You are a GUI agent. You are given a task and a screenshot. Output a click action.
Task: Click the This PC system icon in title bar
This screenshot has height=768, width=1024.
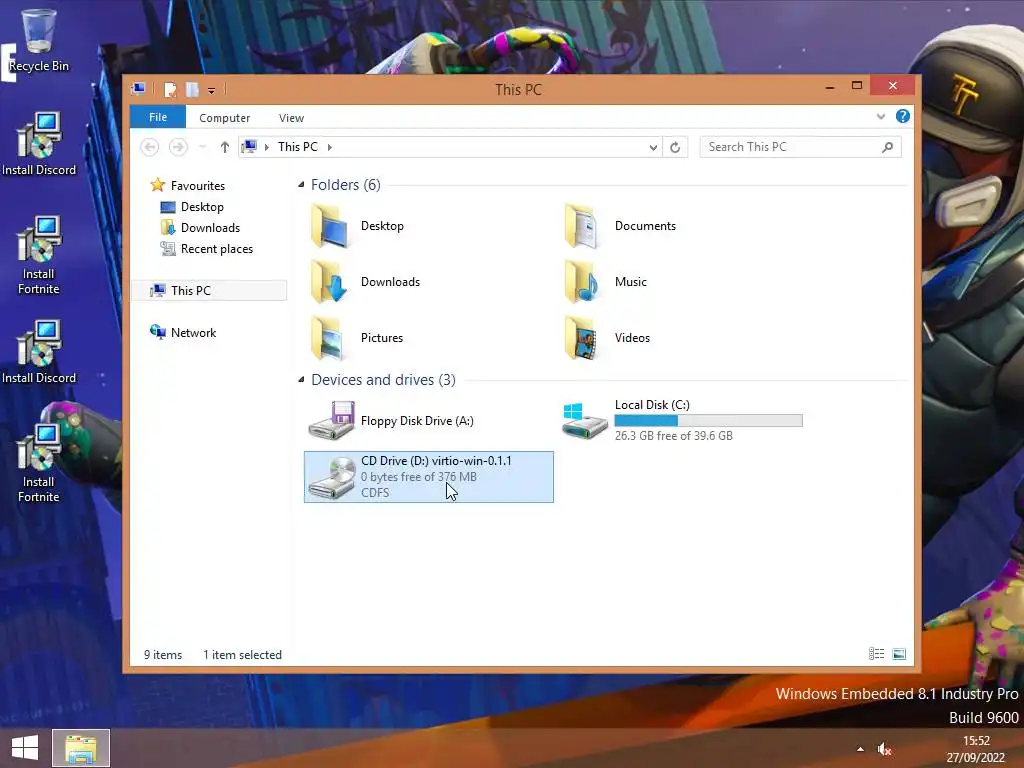coord(138,89)
